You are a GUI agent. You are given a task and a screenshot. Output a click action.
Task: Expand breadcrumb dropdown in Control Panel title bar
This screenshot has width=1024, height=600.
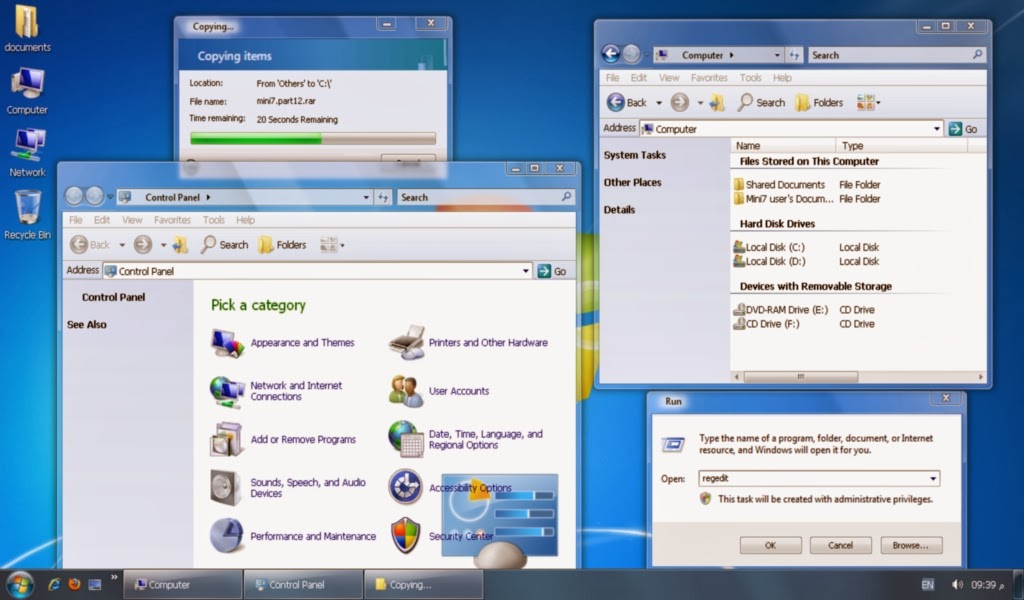point(366,197)
